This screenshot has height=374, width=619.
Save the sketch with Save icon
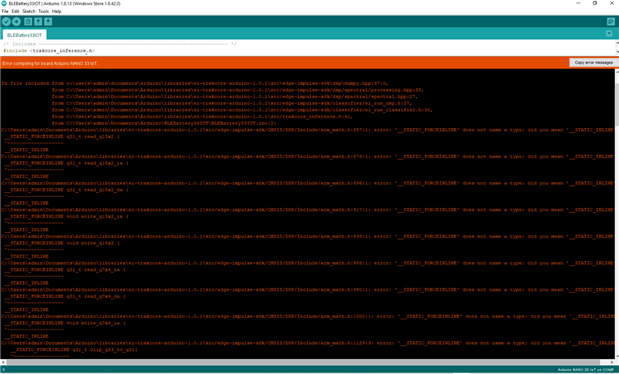[48, 22]
